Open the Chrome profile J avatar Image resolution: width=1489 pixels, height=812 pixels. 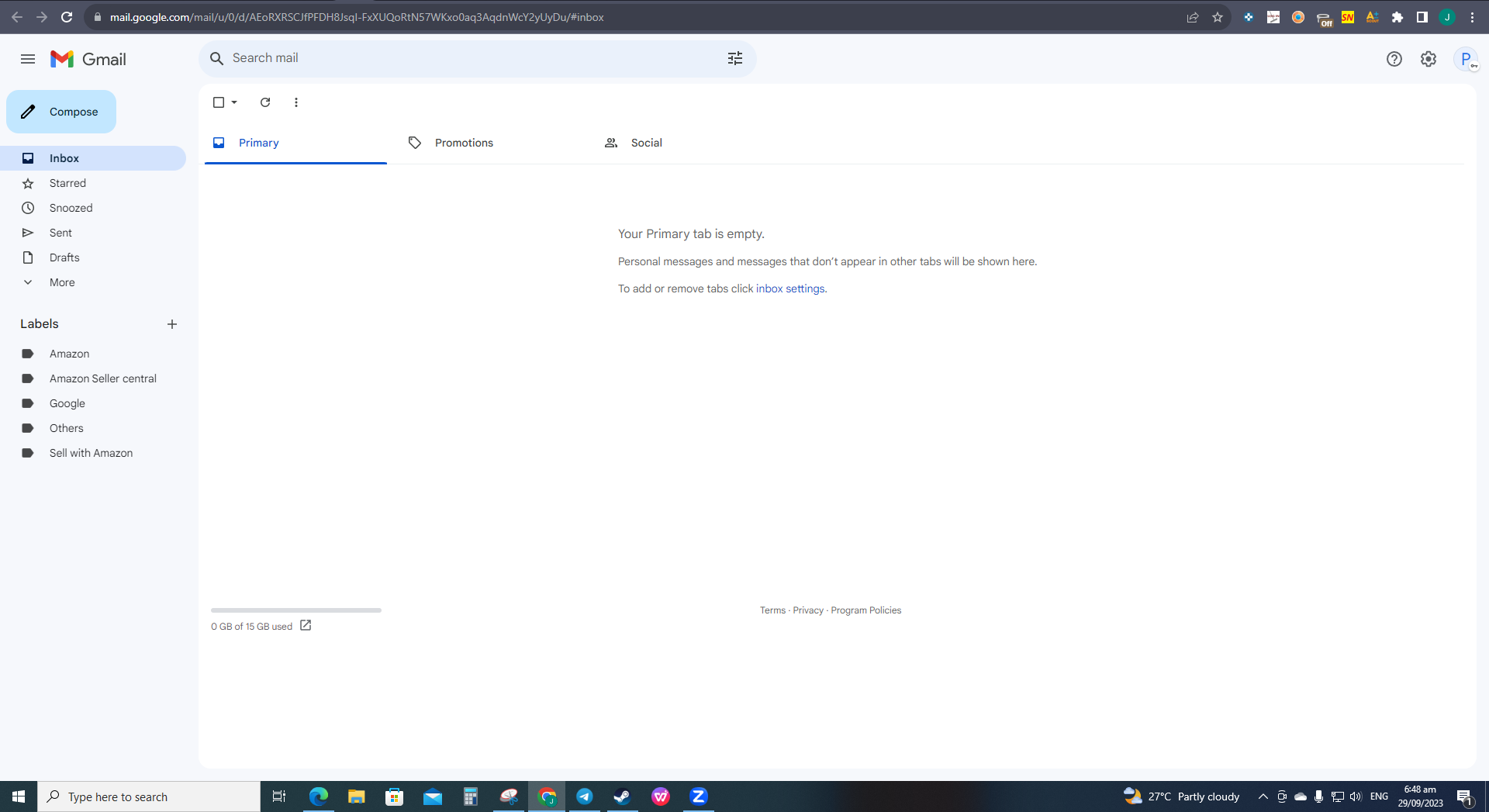point(1447,17)
